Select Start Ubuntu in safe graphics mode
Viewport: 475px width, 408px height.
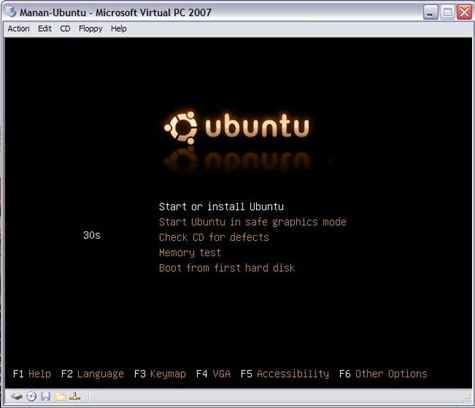[253, 222]
